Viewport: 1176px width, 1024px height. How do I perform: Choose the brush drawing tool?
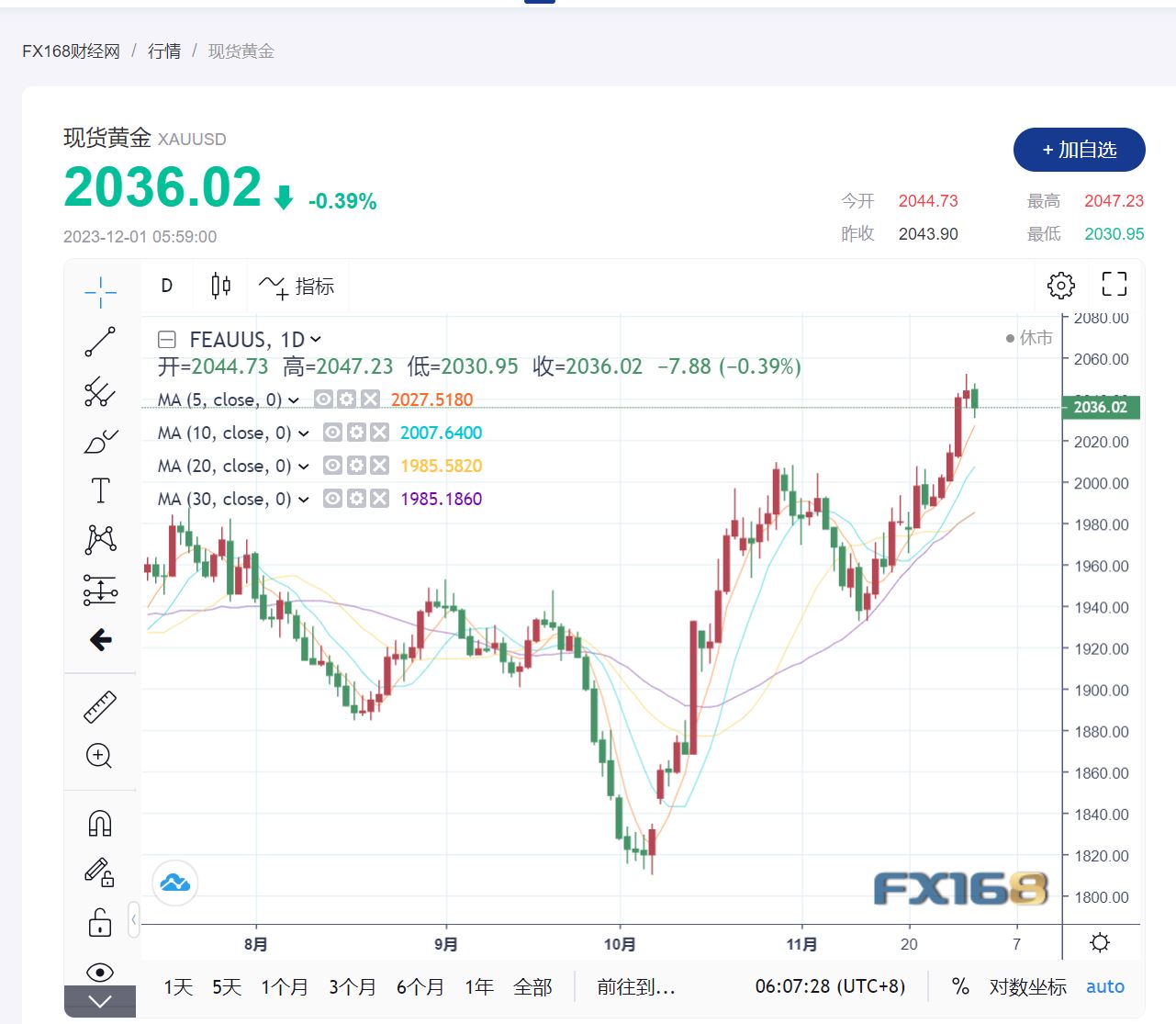point(100,442)
